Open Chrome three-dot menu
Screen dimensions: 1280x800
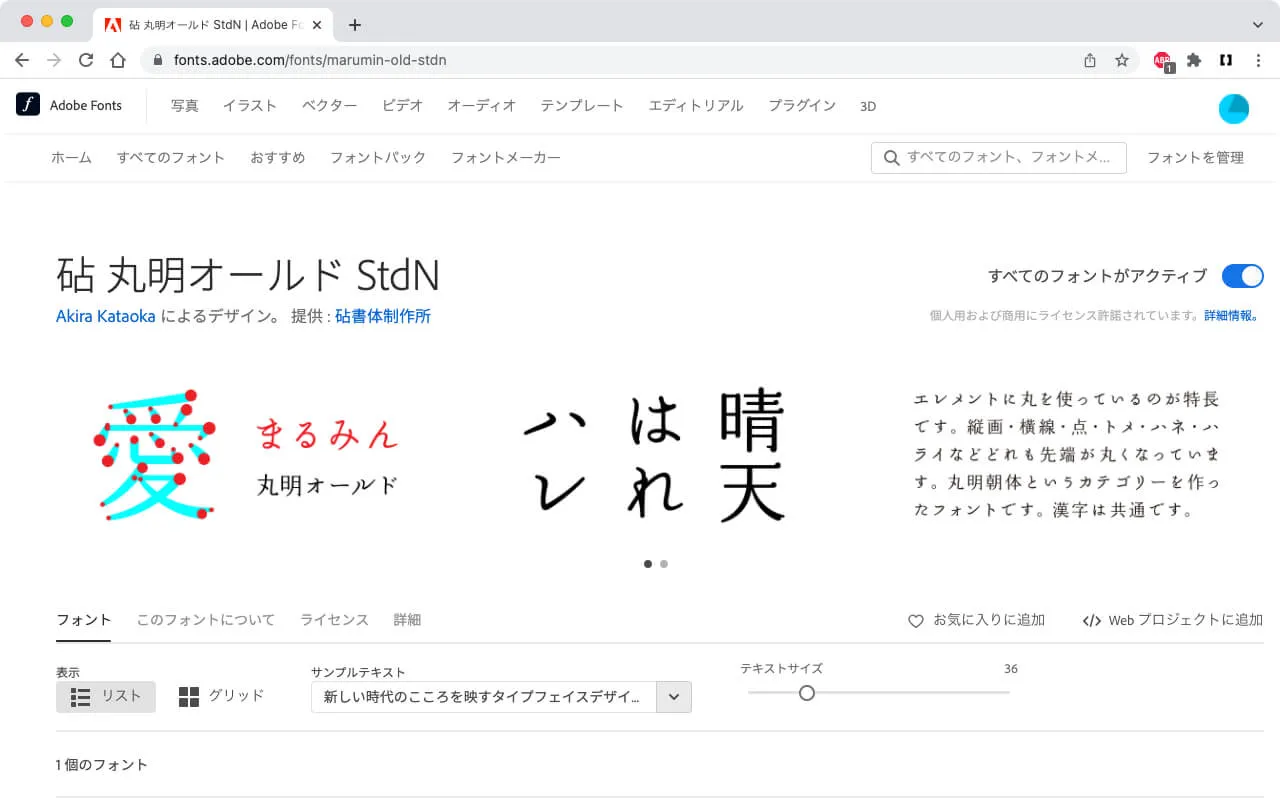[1257, 60]
